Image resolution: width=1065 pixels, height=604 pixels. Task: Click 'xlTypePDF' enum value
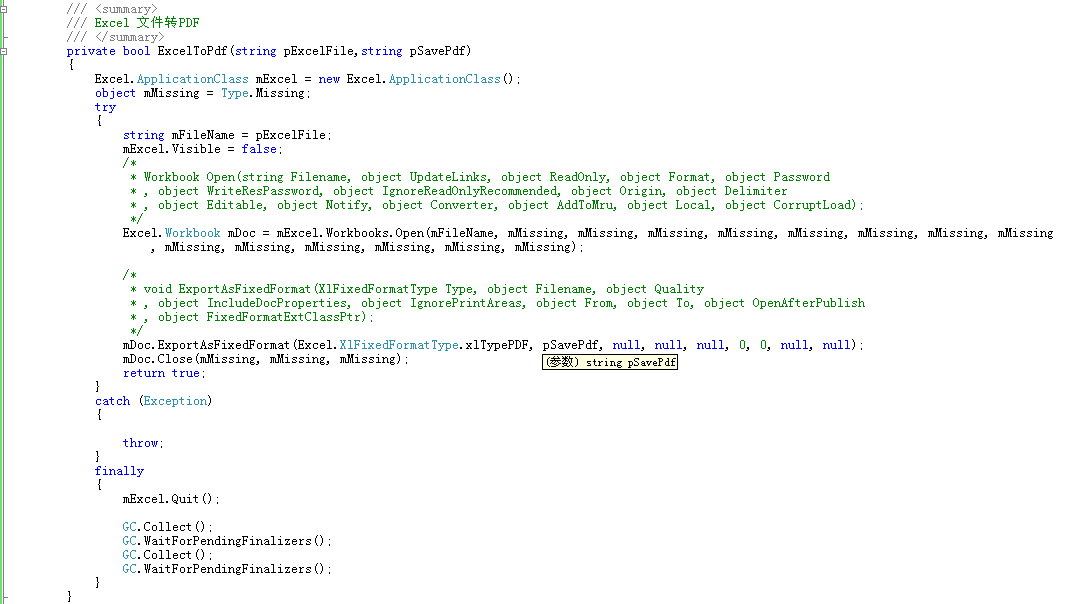pos(497,345)
